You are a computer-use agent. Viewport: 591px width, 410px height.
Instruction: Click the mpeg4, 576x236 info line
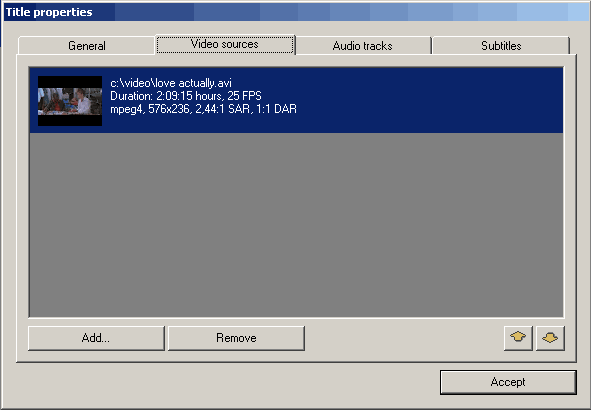(x=204, y=109)
